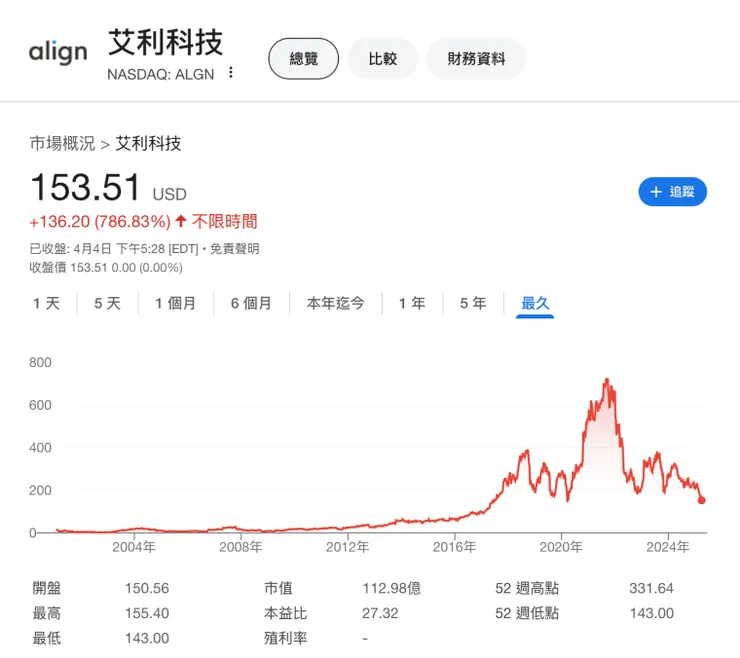Select the 1 天 time range

[47, 303]
